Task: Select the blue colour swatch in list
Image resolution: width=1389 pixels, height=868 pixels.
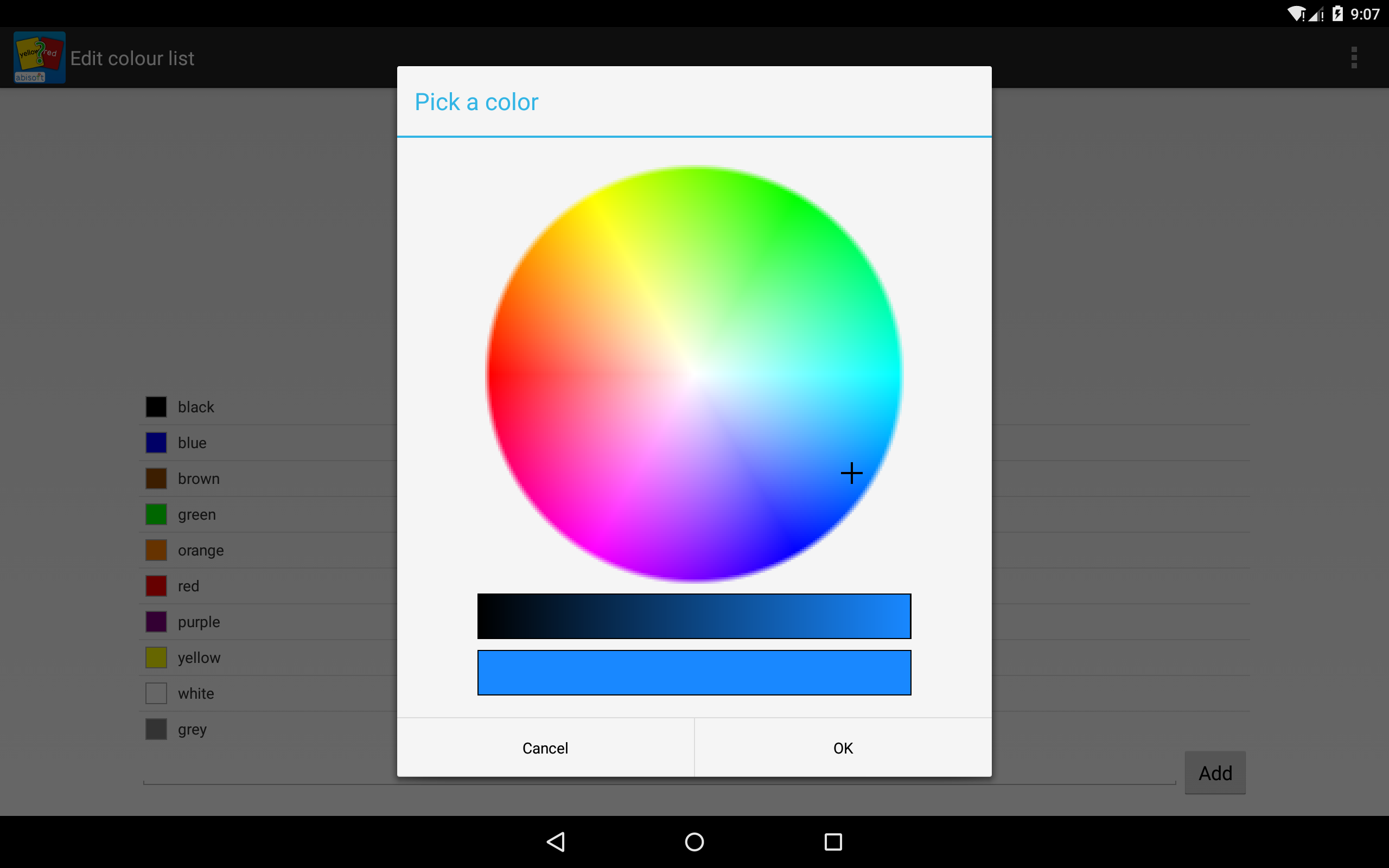Action: pyautogui.click(x=156, y=443)
